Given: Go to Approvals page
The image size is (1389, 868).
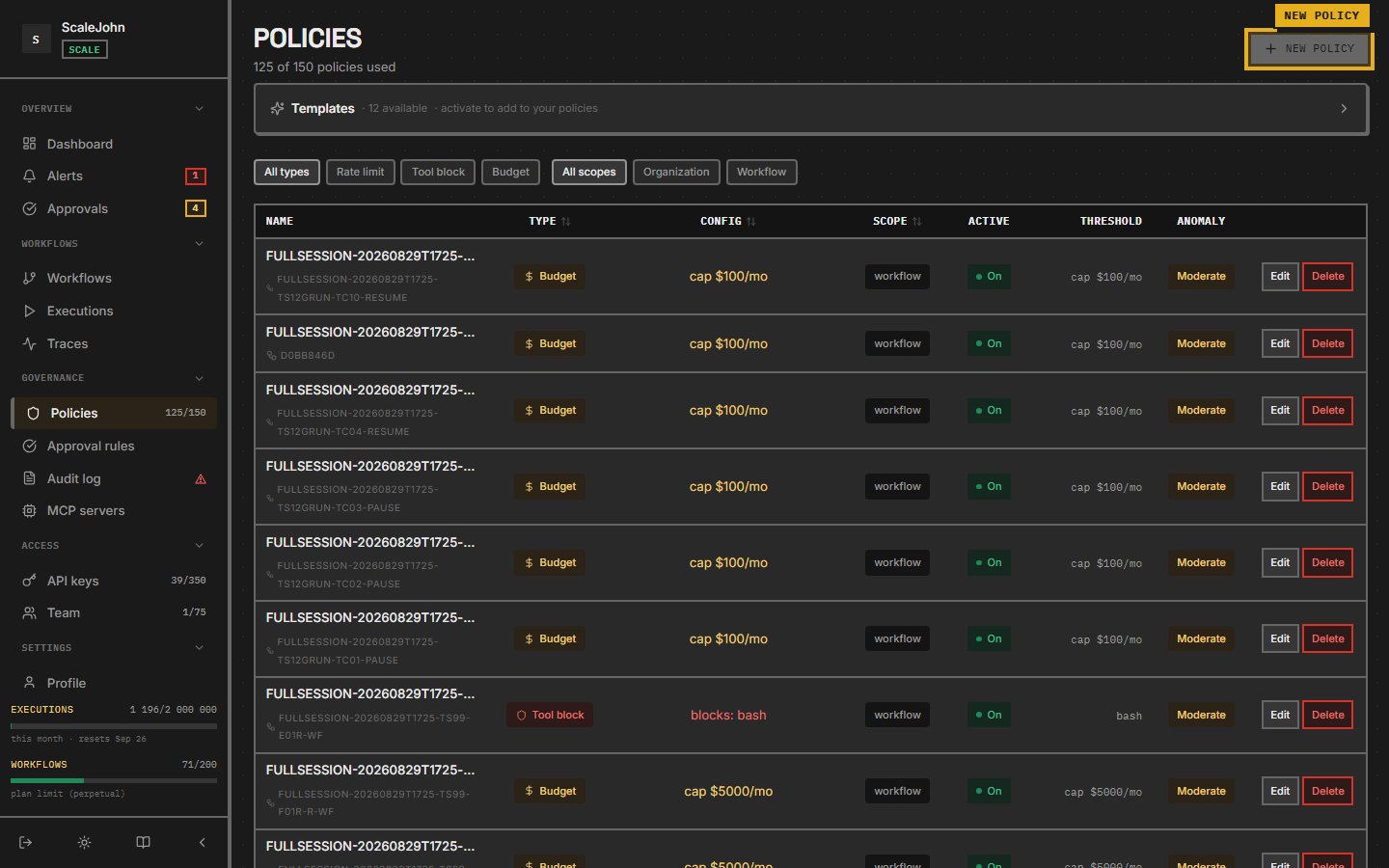Looking at the screenshot, I should click(x=114, y=208).
